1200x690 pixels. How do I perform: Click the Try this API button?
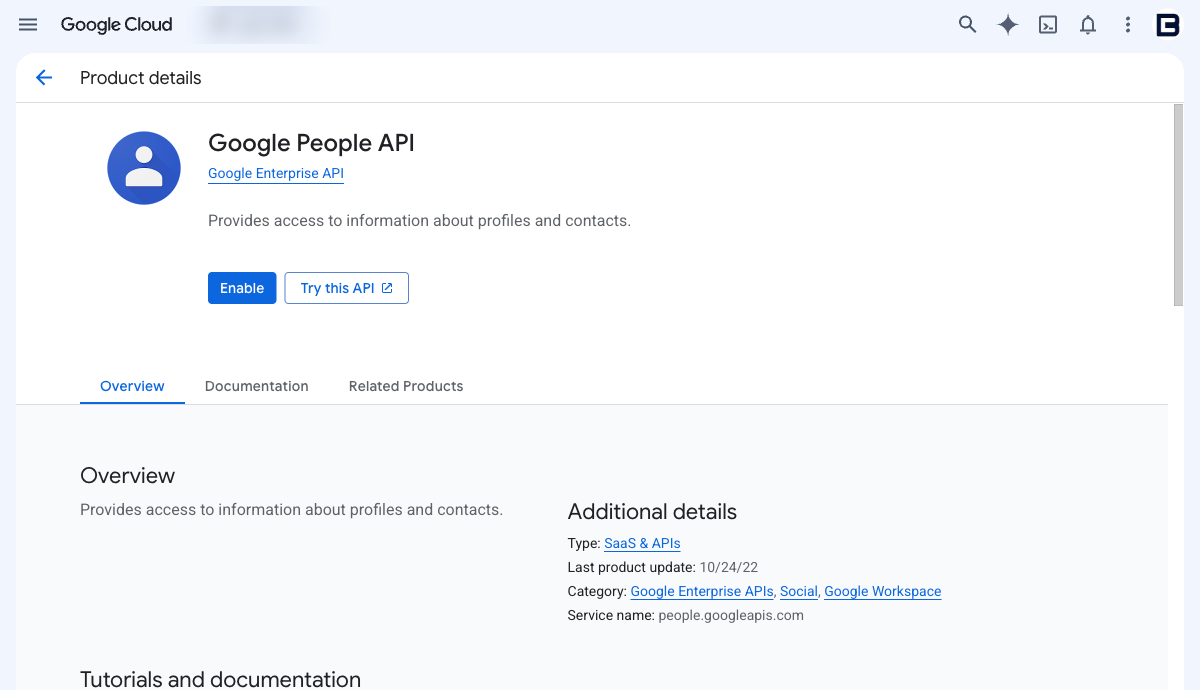pyautogui.click(x=346, y=288)
